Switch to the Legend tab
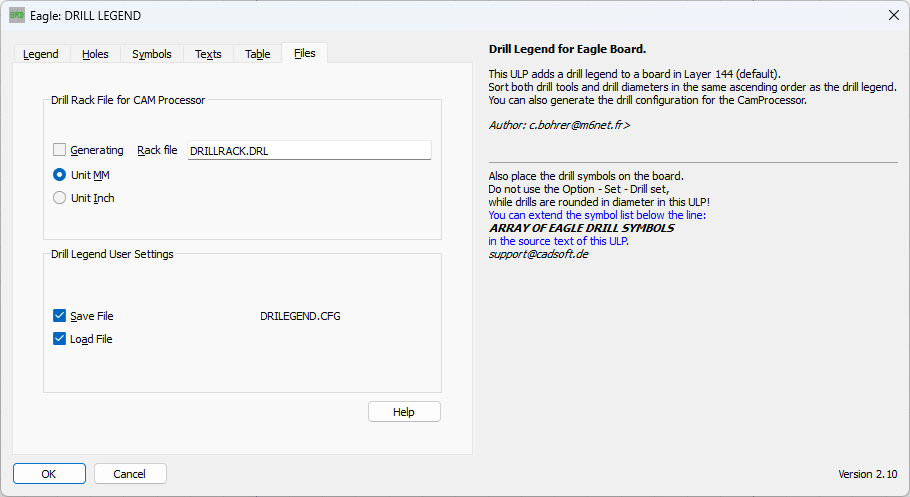910x497 pixels. 41,54
